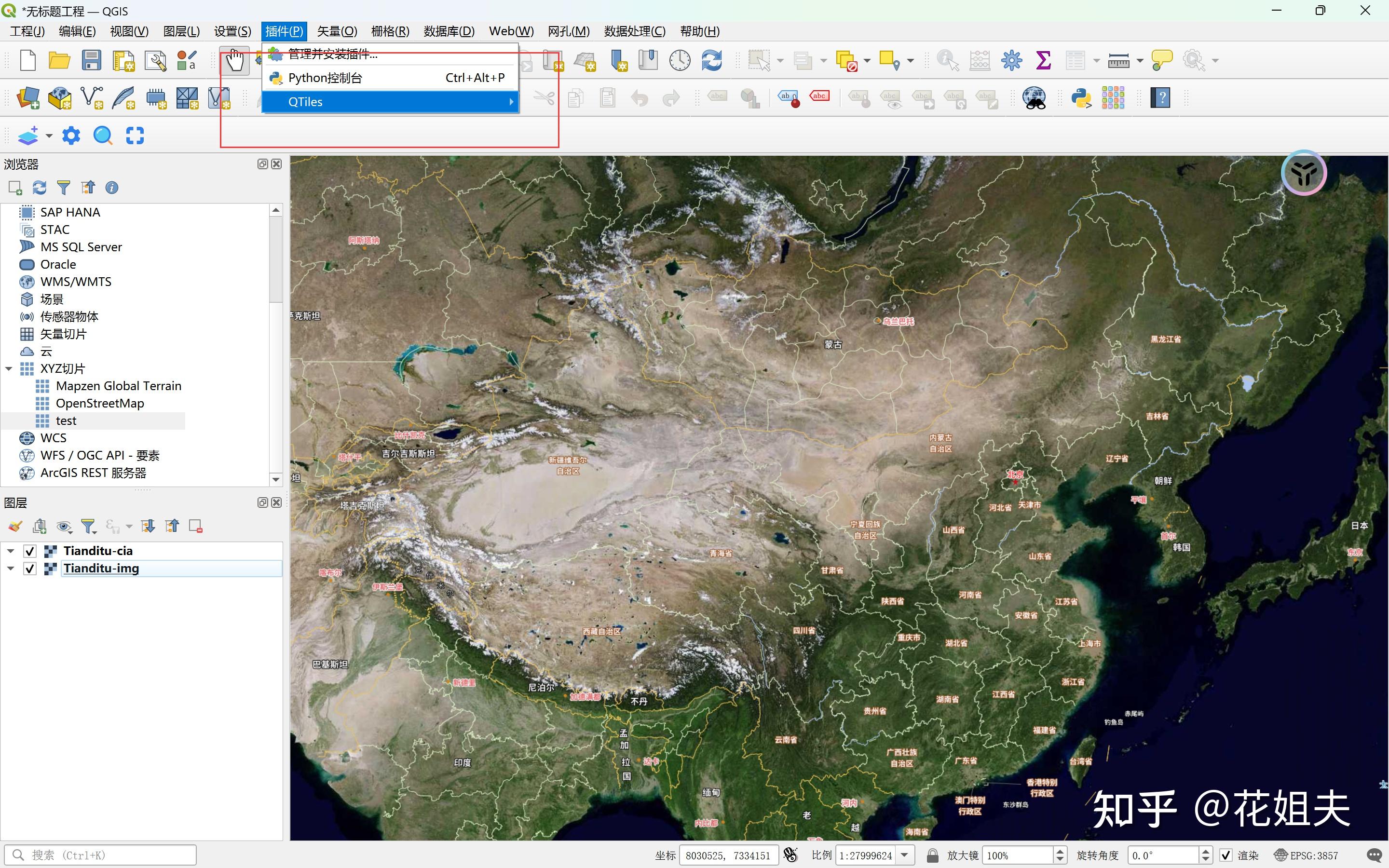
Task: Collapse all in Browser panel
Action: pos(88,188)
